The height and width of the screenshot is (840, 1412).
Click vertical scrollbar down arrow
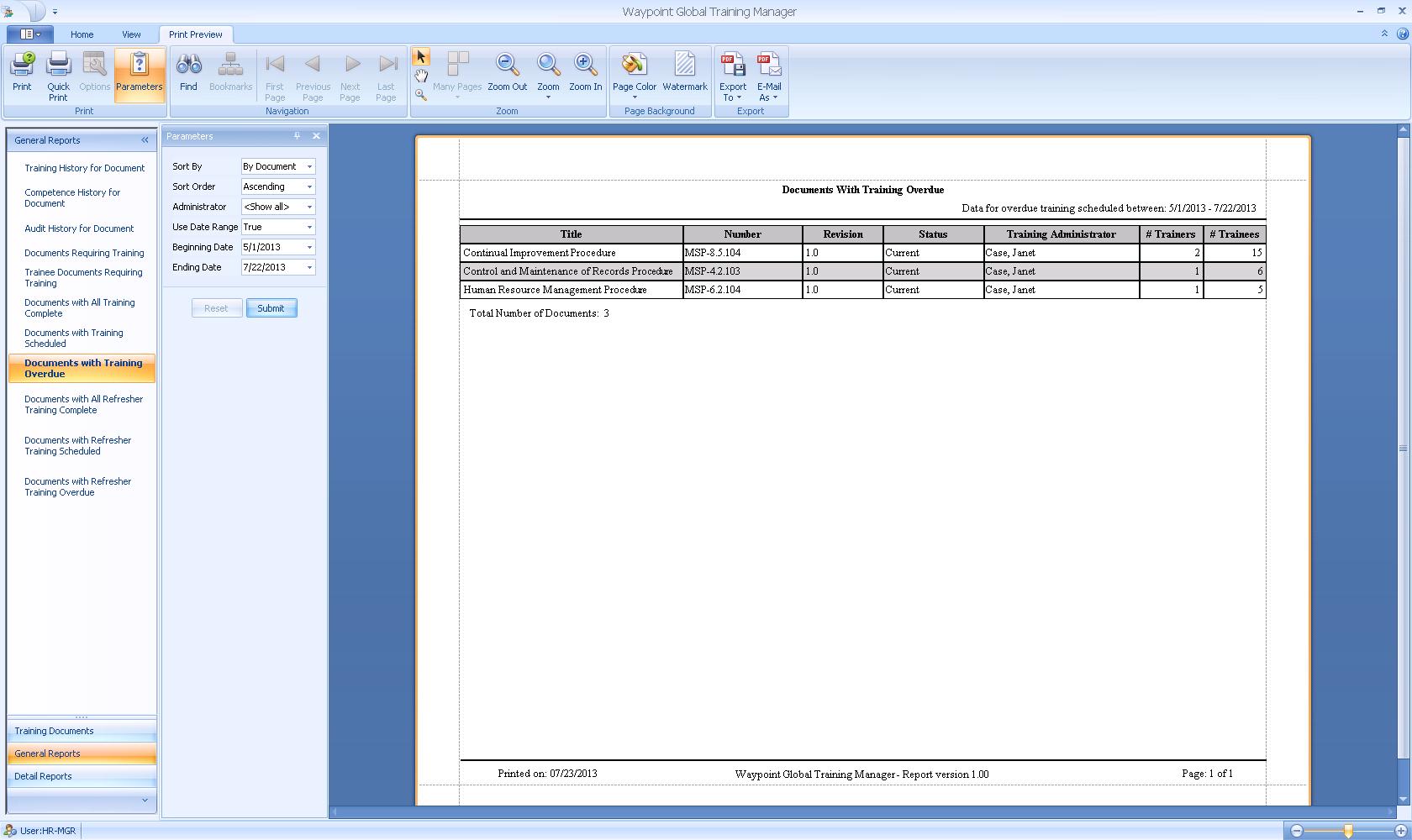click(x=1403, y=799)
